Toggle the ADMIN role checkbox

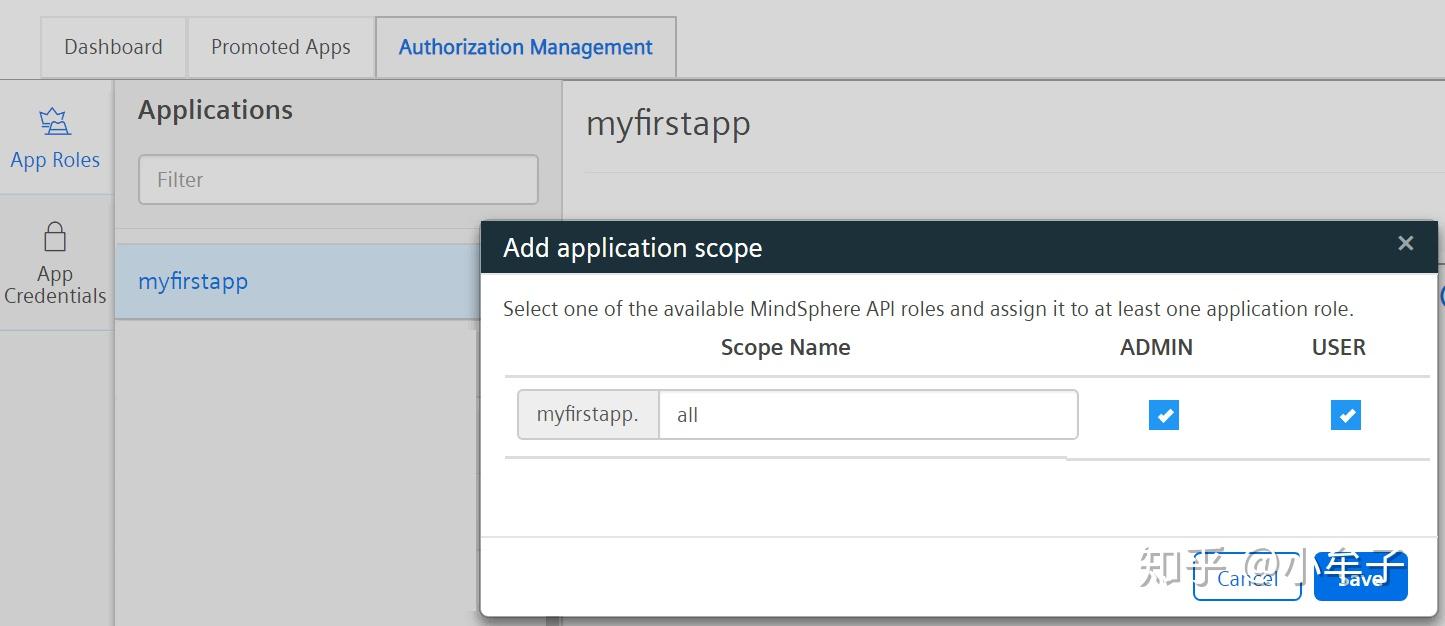[1163, 415]
